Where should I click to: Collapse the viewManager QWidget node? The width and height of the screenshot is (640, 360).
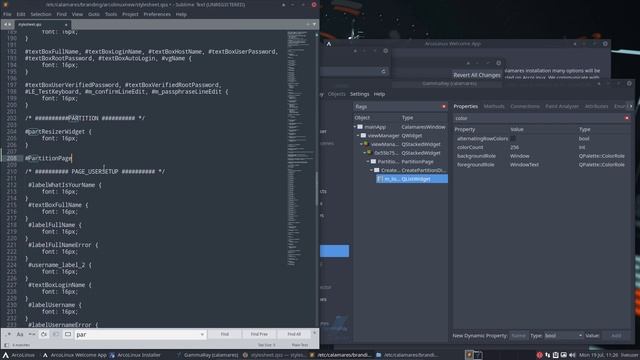[x=358, y=136]
